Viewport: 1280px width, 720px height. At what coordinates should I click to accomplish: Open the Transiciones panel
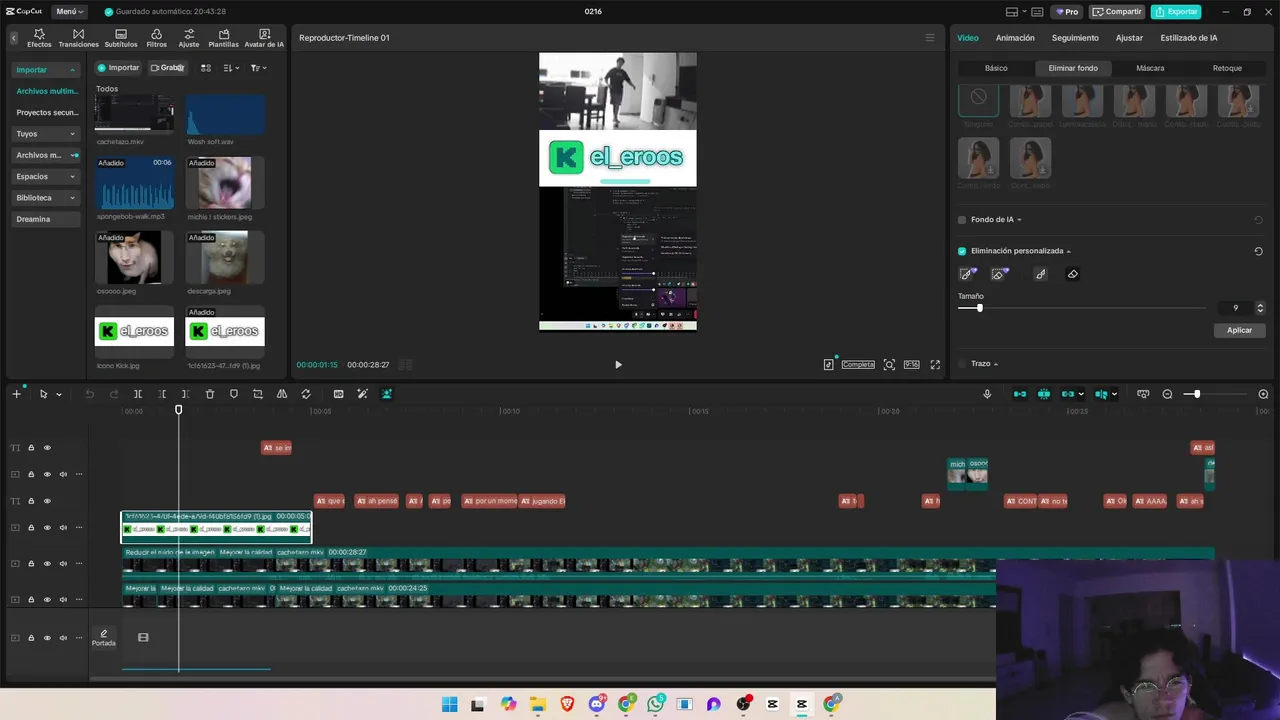[x=78, y=38]
